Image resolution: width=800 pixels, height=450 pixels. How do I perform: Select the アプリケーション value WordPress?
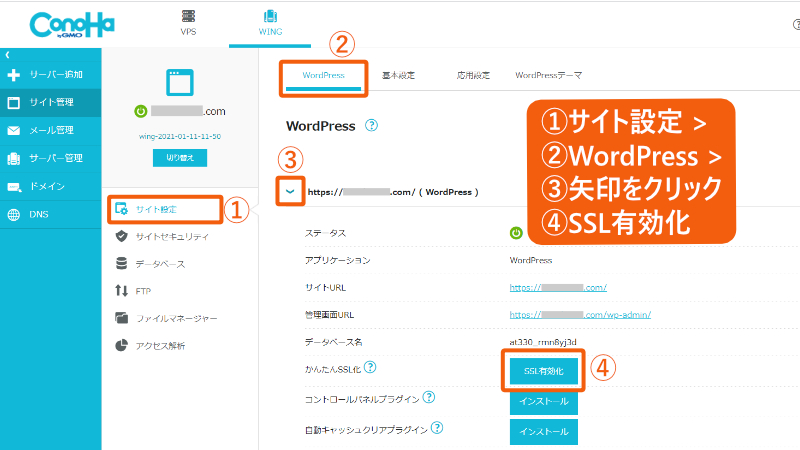tap(531, 260)
